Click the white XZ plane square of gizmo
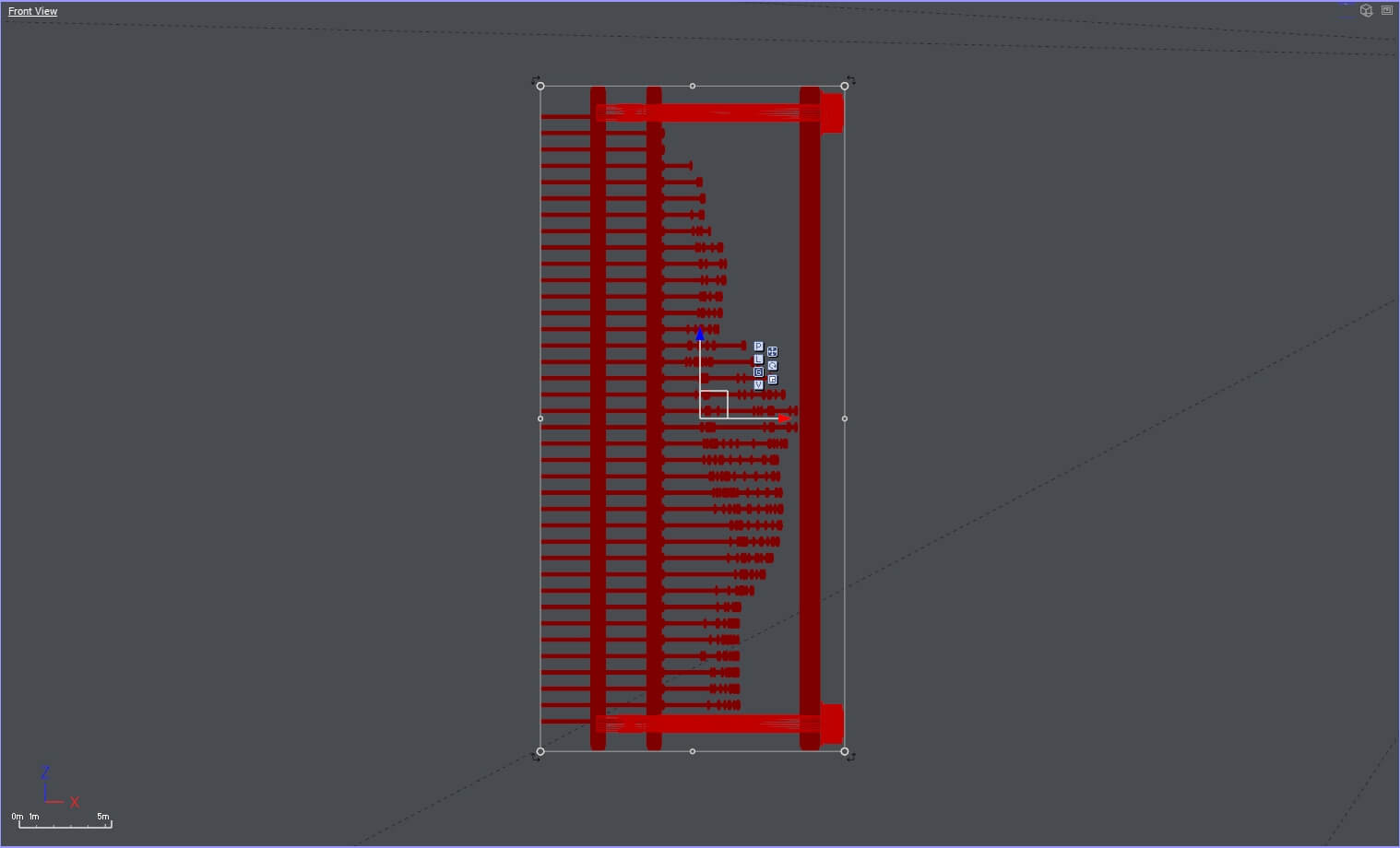This screenshot has height=848, width=1400. [714, 405]
